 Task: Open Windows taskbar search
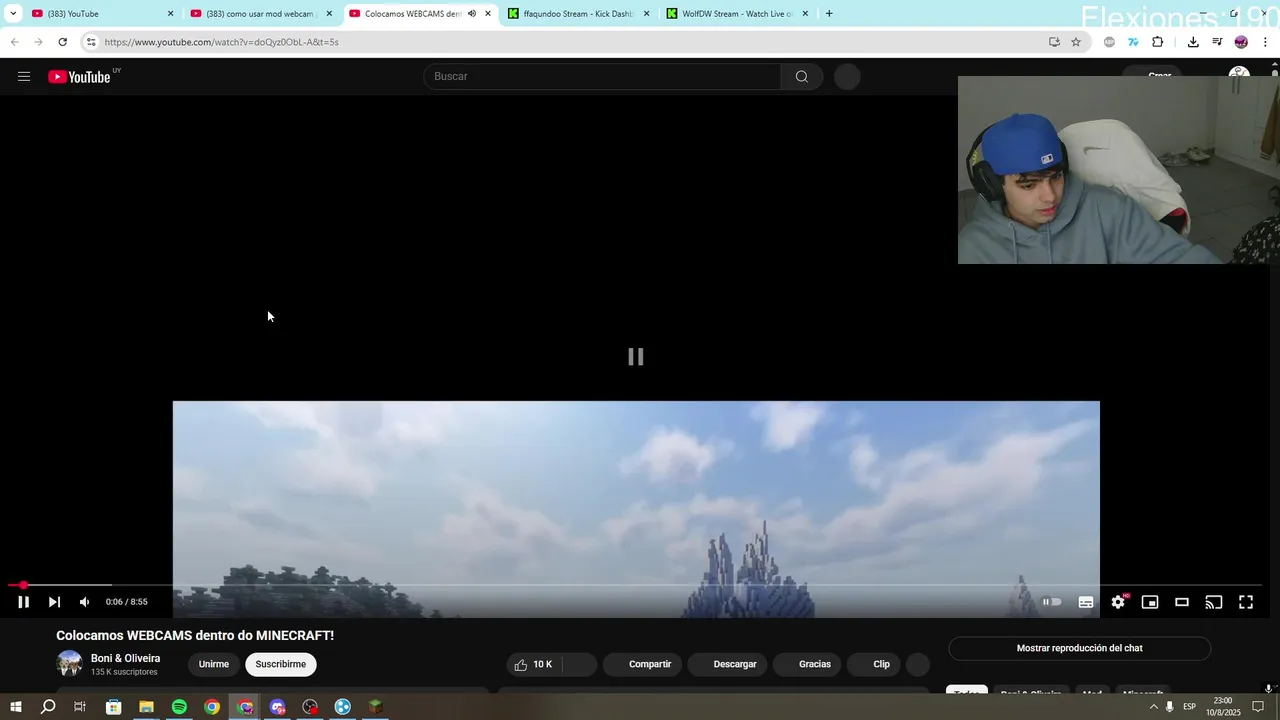(48, 707)
